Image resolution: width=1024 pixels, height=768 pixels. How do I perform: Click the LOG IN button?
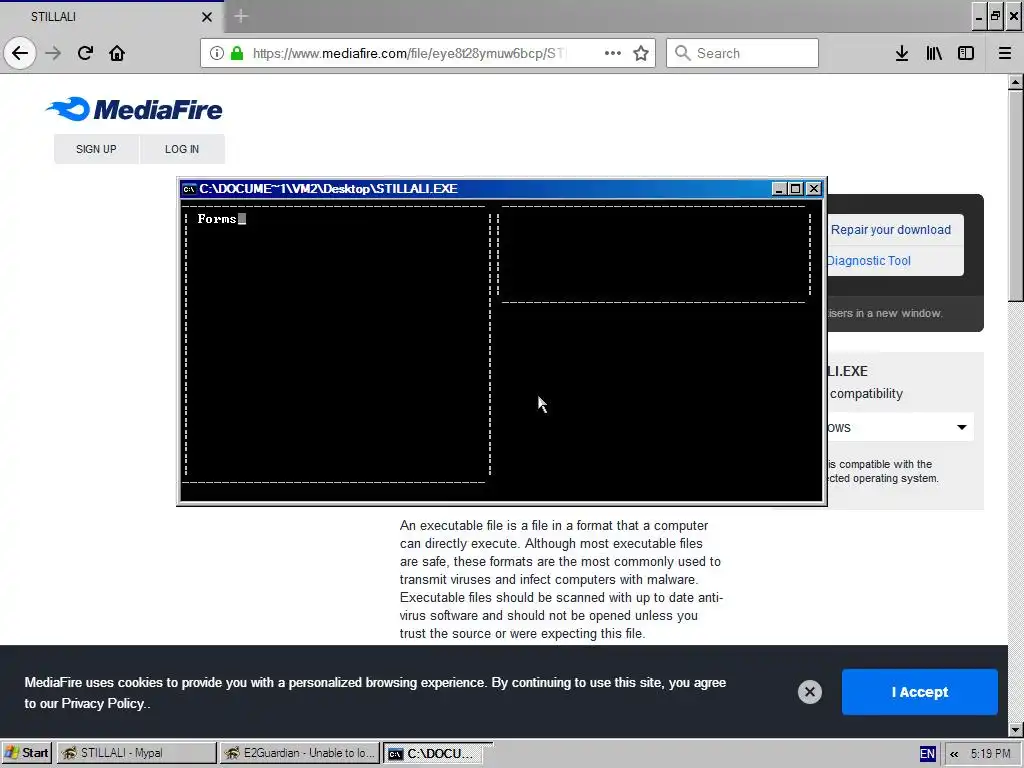click(182, 149)
